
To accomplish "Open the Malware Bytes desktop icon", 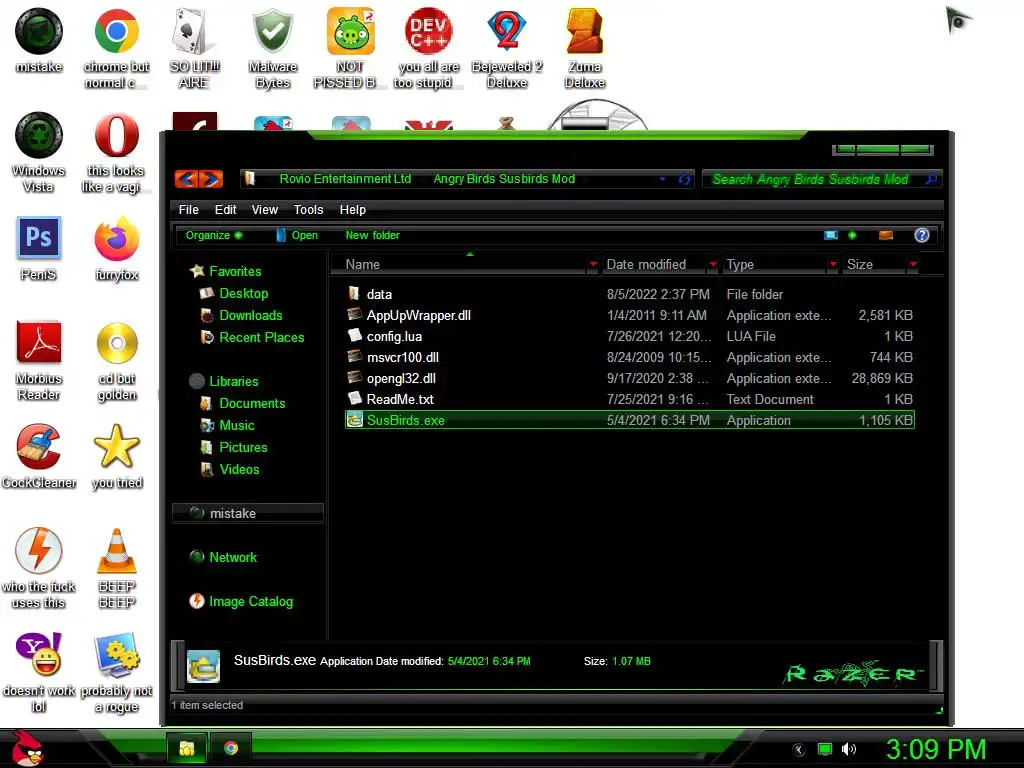I will [x=272, y=31].
